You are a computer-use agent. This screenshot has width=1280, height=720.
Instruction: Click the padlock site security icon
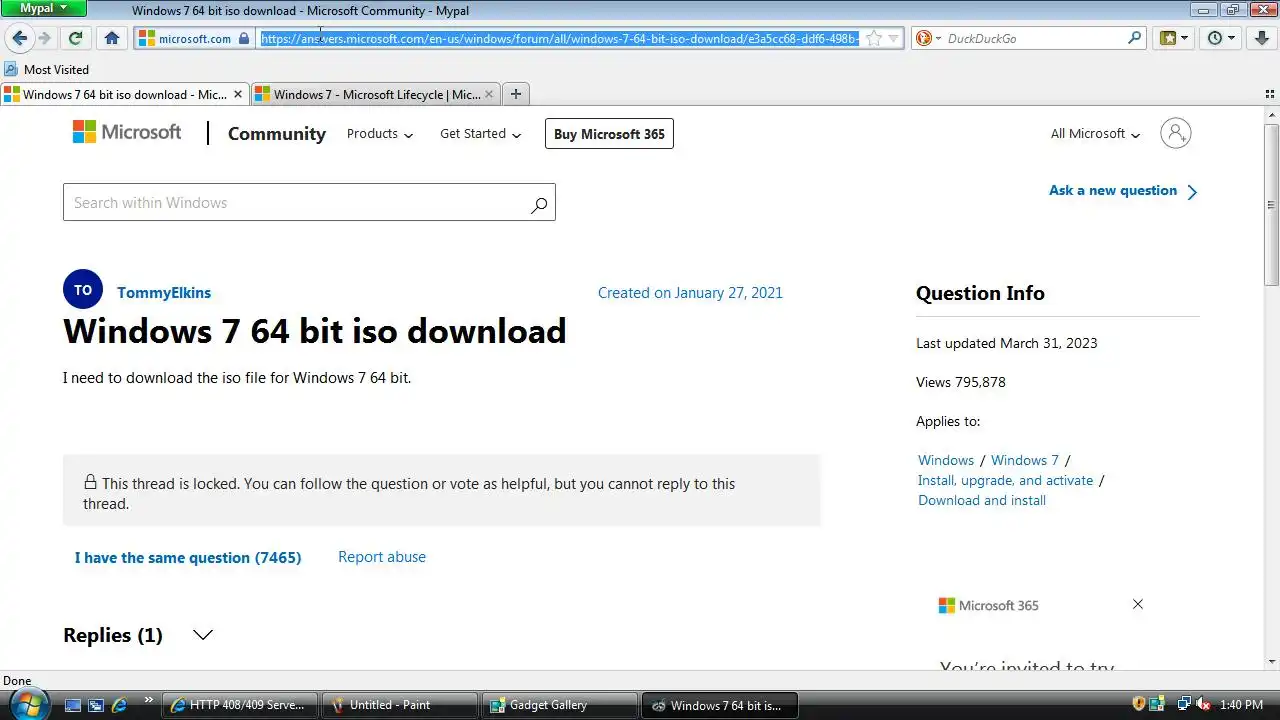click(243, 38)
